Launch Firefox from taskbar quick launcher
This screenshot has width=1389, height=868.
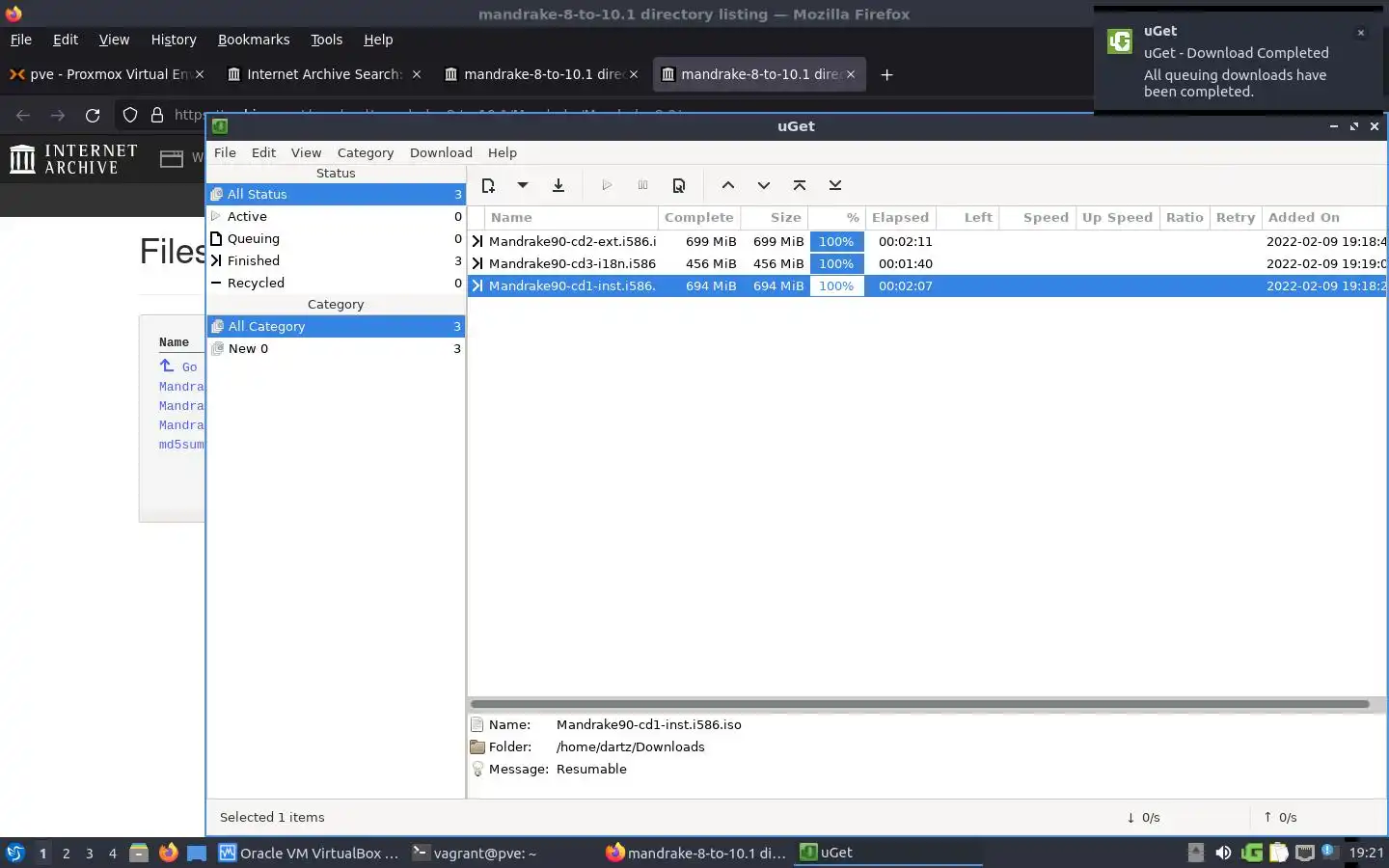coord(169,853)
